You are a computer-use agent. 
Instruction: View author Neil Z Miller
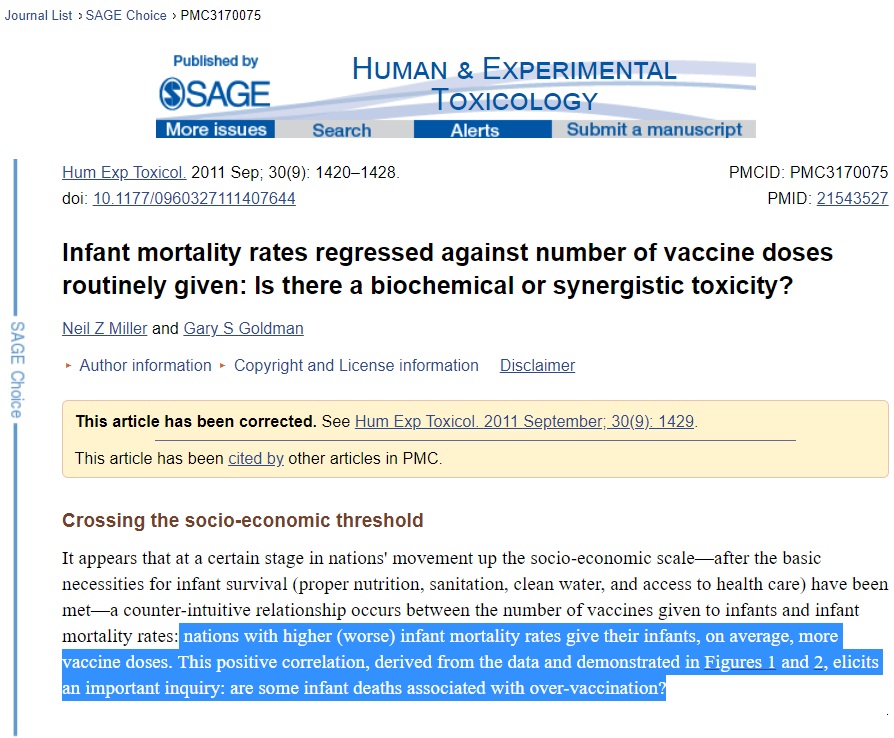[x=104, y=328]
